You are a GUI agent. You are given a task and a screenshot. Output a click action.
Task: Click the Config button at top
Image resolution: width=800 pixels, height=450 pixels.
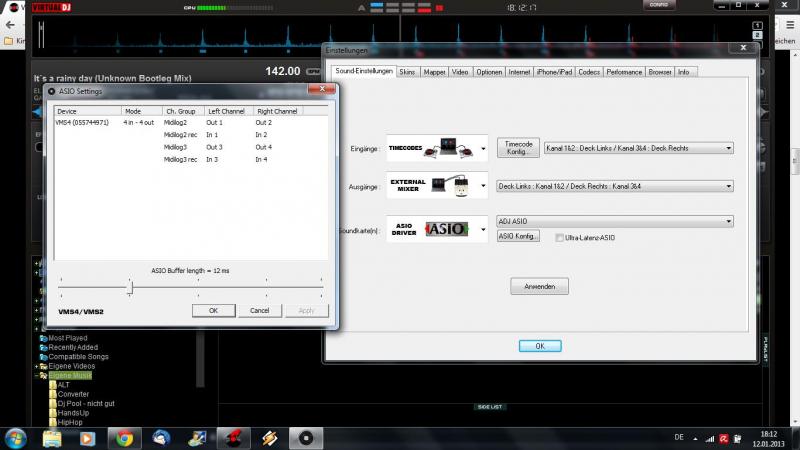(659, 5)
